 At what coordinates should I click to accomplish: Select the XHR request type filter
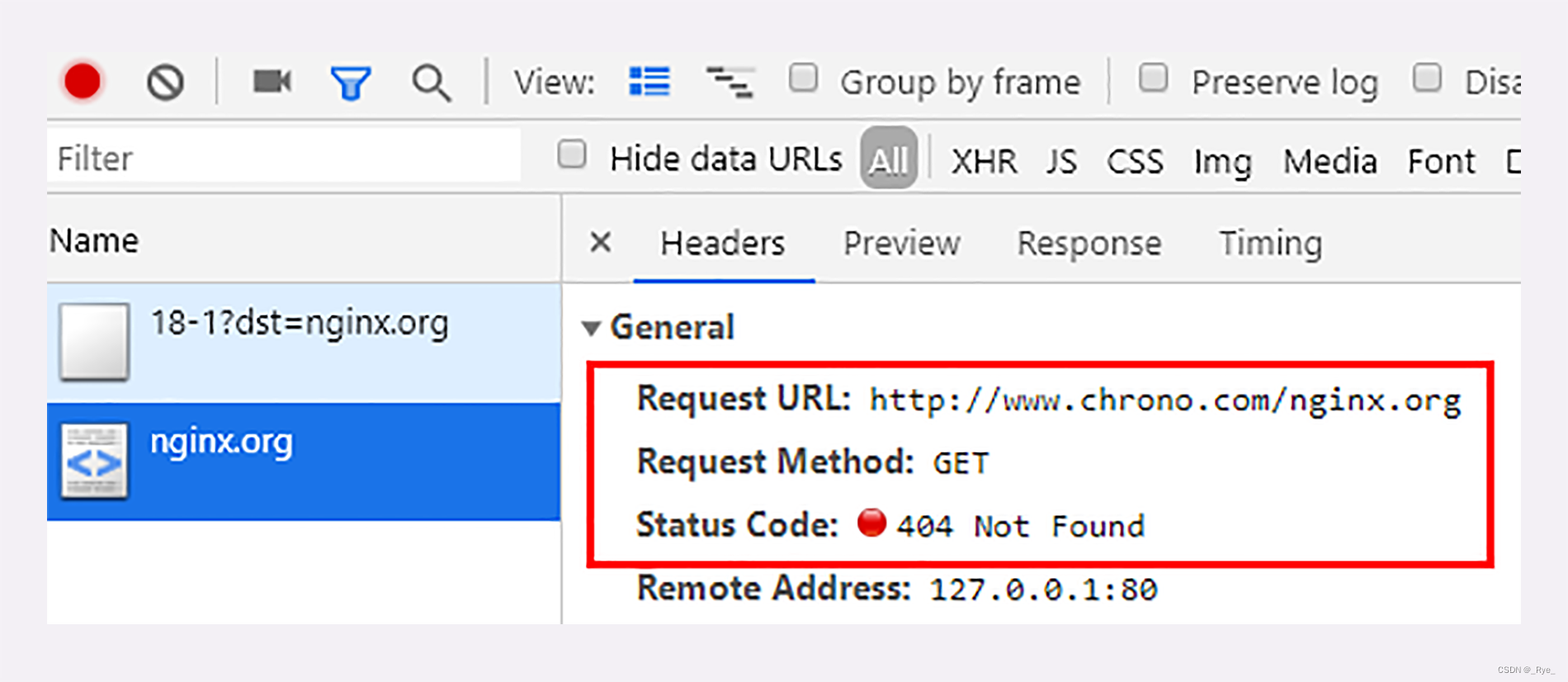pos(984,161)
